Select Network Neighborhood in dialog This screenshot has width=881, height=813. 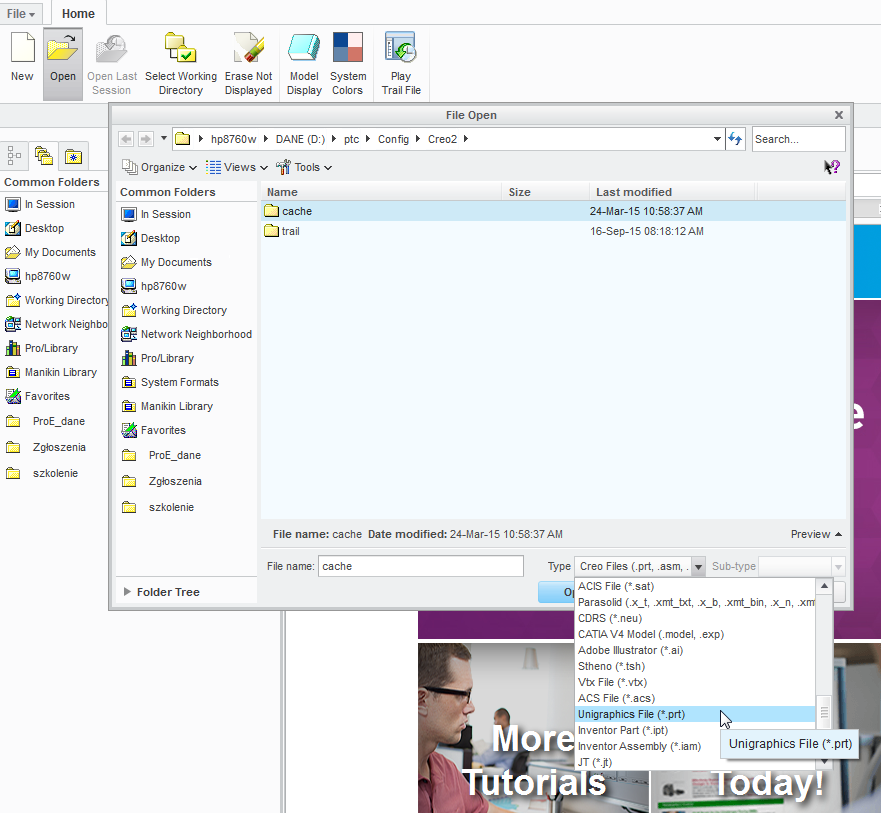(187, 334)
